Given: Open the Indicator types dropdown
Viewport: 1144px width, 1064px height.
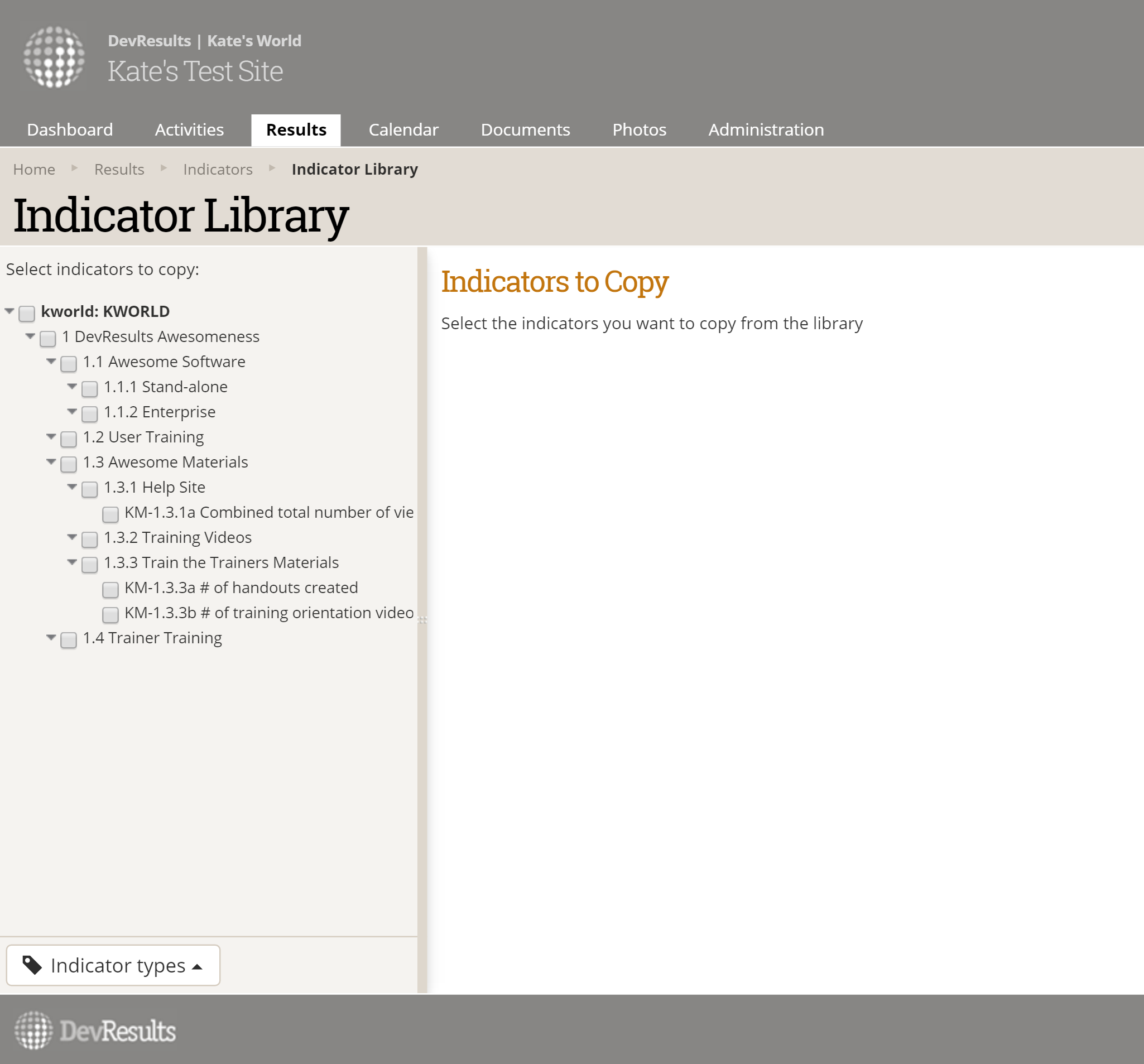Looking at the screenshot, I should (x=113, y=965).
